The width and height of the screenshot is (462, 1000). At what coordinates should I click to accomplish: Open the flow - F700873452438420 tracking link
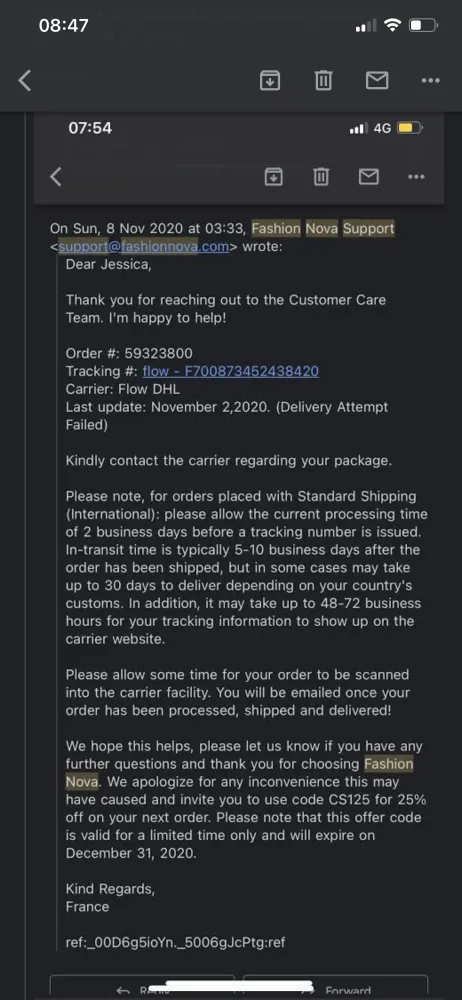(x=230, y=371)
